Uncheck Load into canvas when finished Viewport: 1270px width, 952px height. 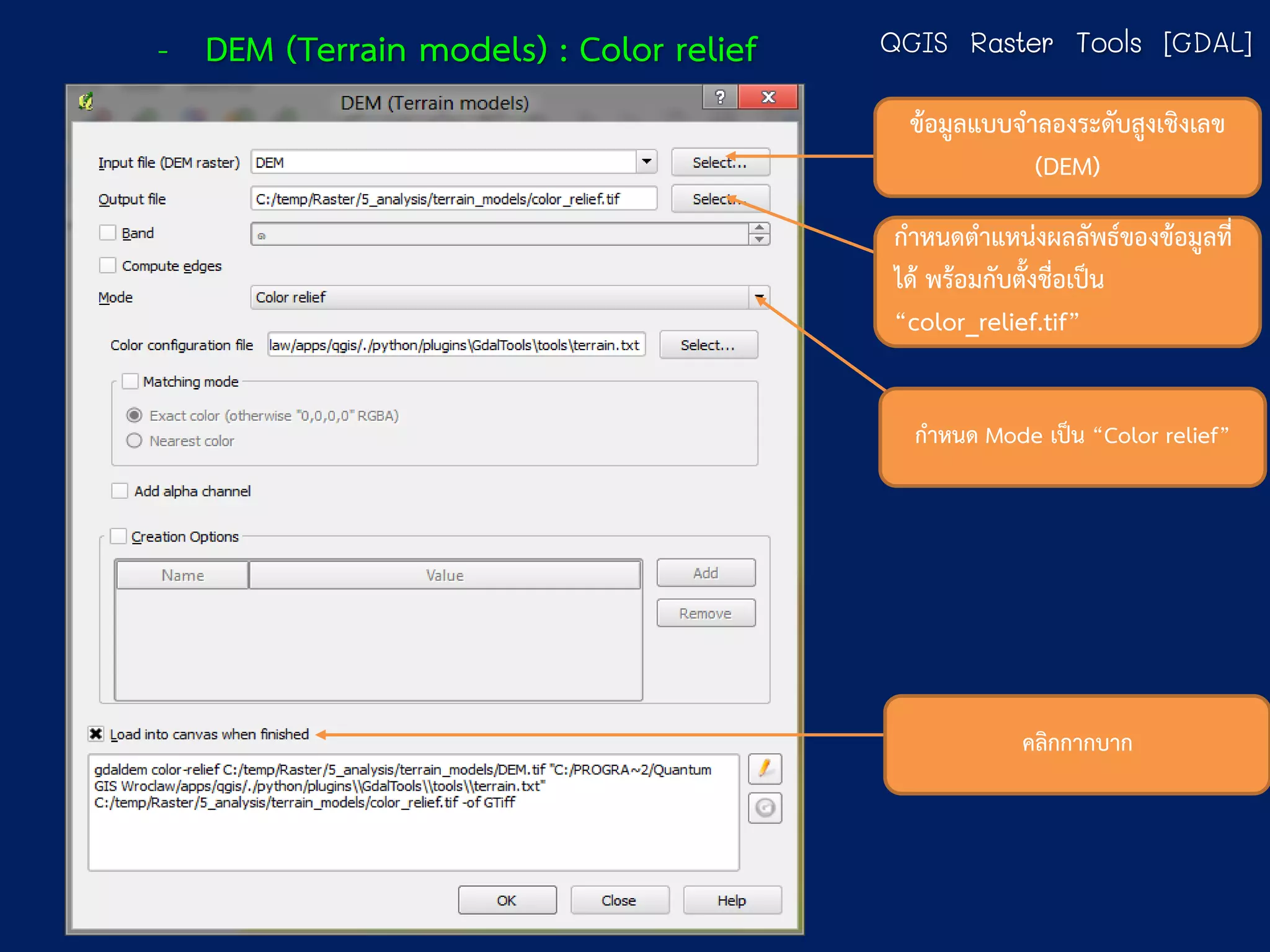pyautogui.click(x=95, y=734)
